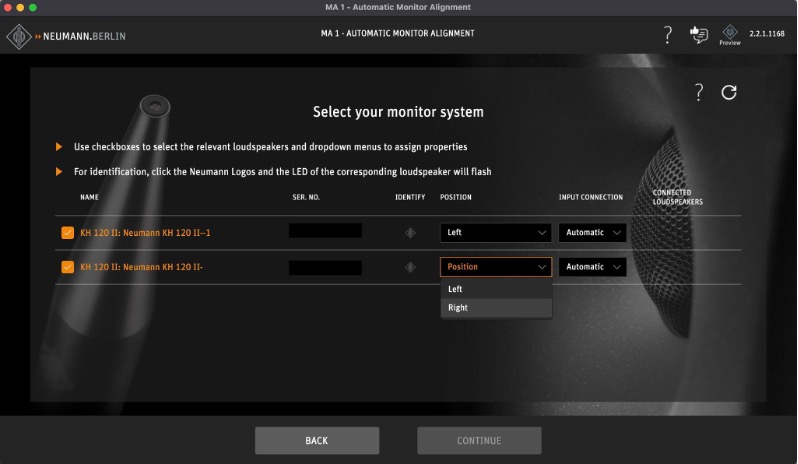Screen dimensions: 798x464
Task: Identify speaker Neumann KH 120 II--1 via logo
Action: pyautogui.click(x=410, y=233)
